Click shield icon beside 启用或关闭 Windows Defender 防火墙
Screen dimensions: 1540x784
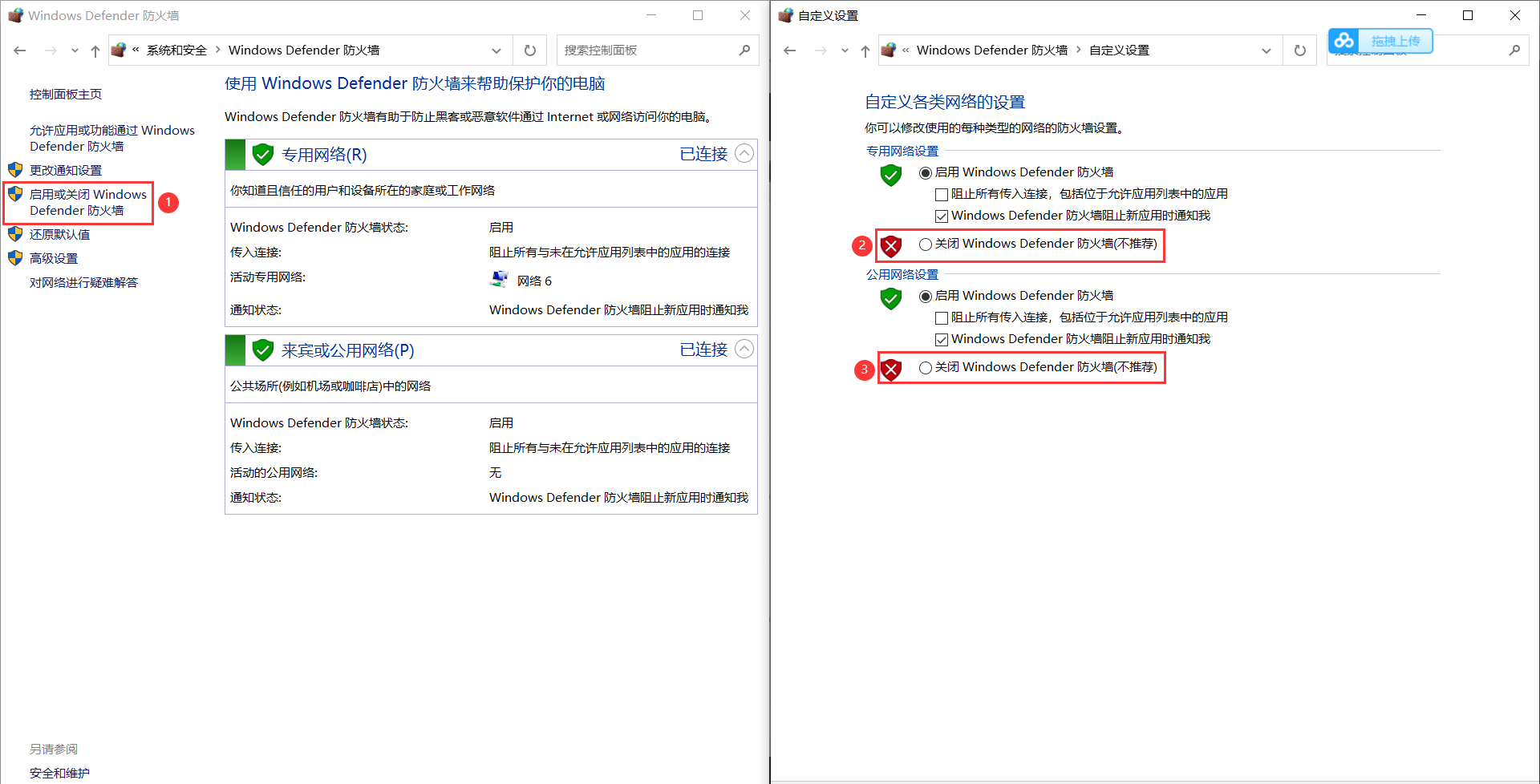(x=15, y=194)
